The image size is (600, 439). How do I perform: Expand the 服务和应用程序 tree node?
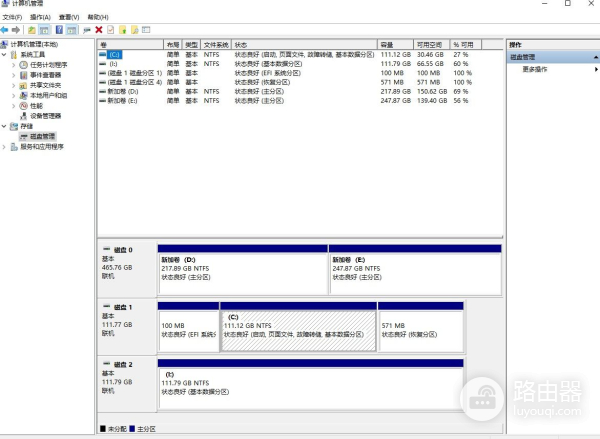(5, 147)
